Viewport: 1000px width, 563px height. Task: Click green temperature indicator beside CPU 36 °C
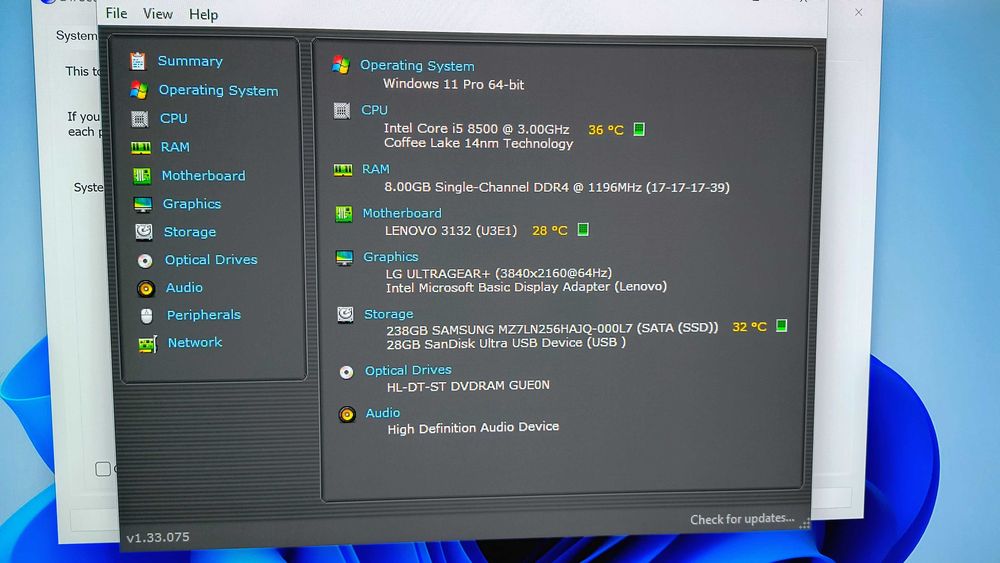coord(639,129)
